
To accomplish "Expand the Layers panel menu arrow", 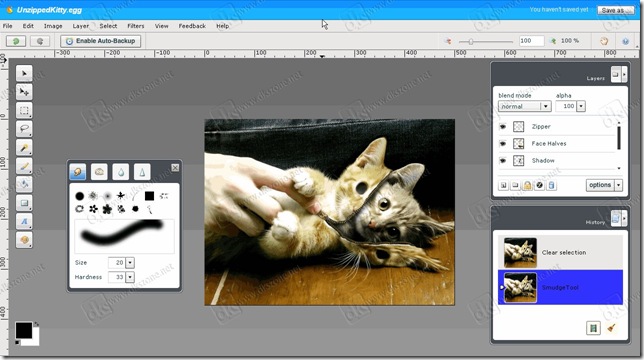I will pyautogui.click(x=624, y=74).
